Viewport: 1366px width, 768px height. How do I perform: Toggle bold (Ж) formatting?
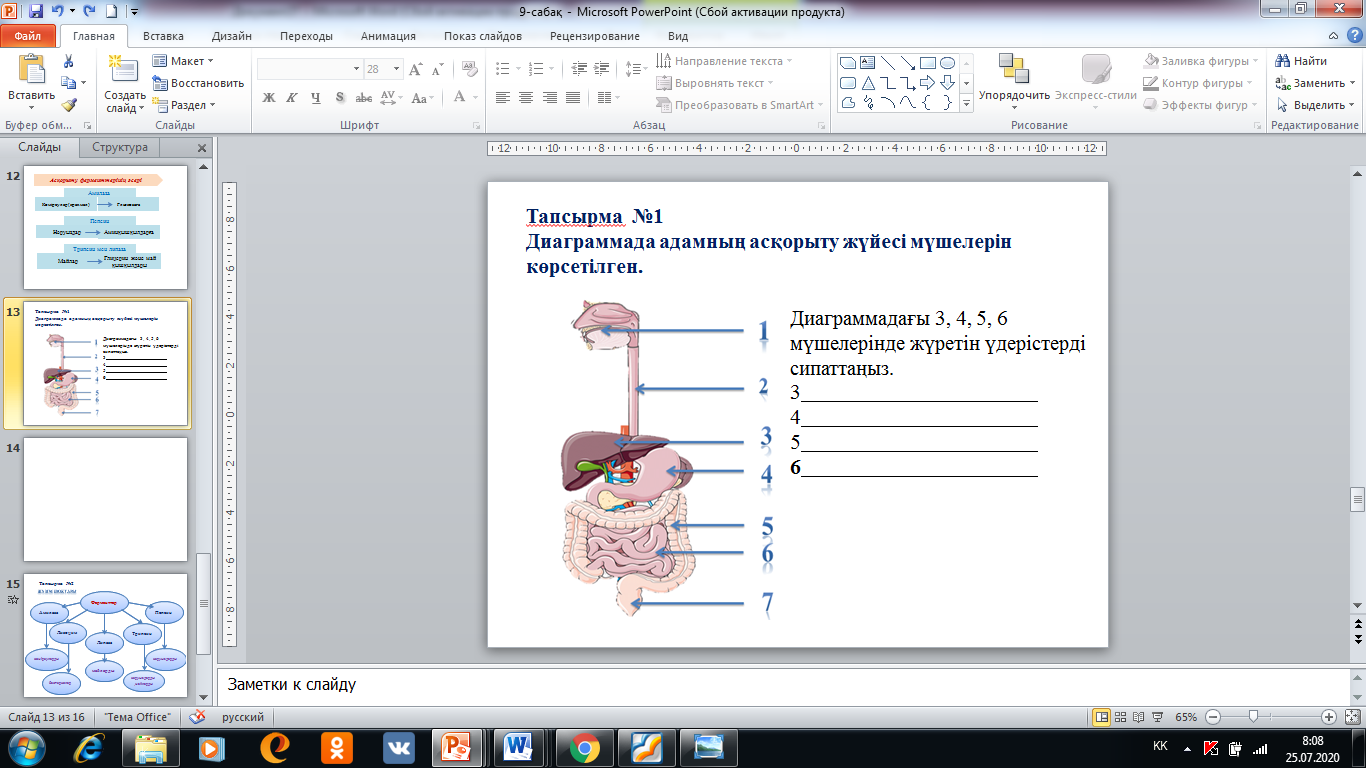pos(268,98)
